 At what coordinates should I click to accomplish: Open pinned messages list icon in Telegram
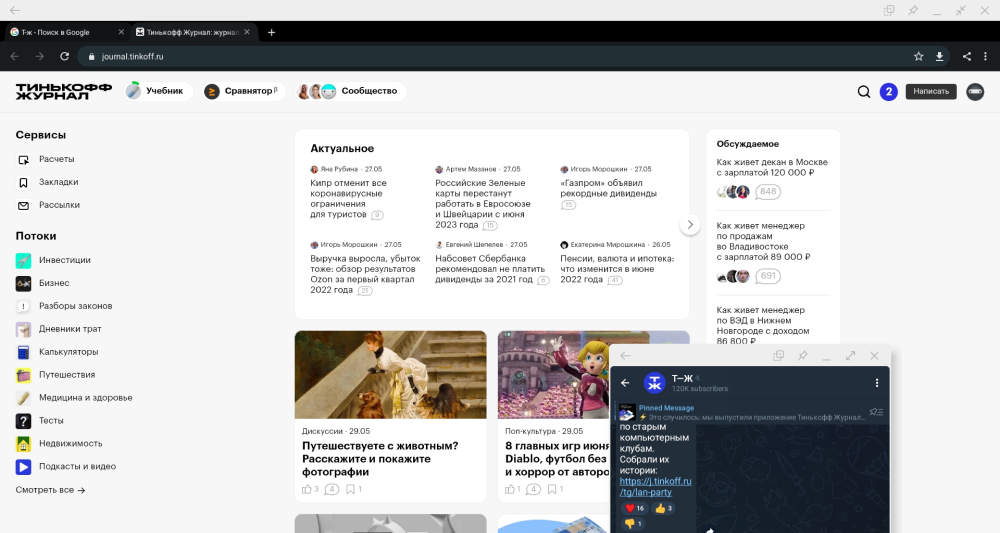(x=876, y=412)
